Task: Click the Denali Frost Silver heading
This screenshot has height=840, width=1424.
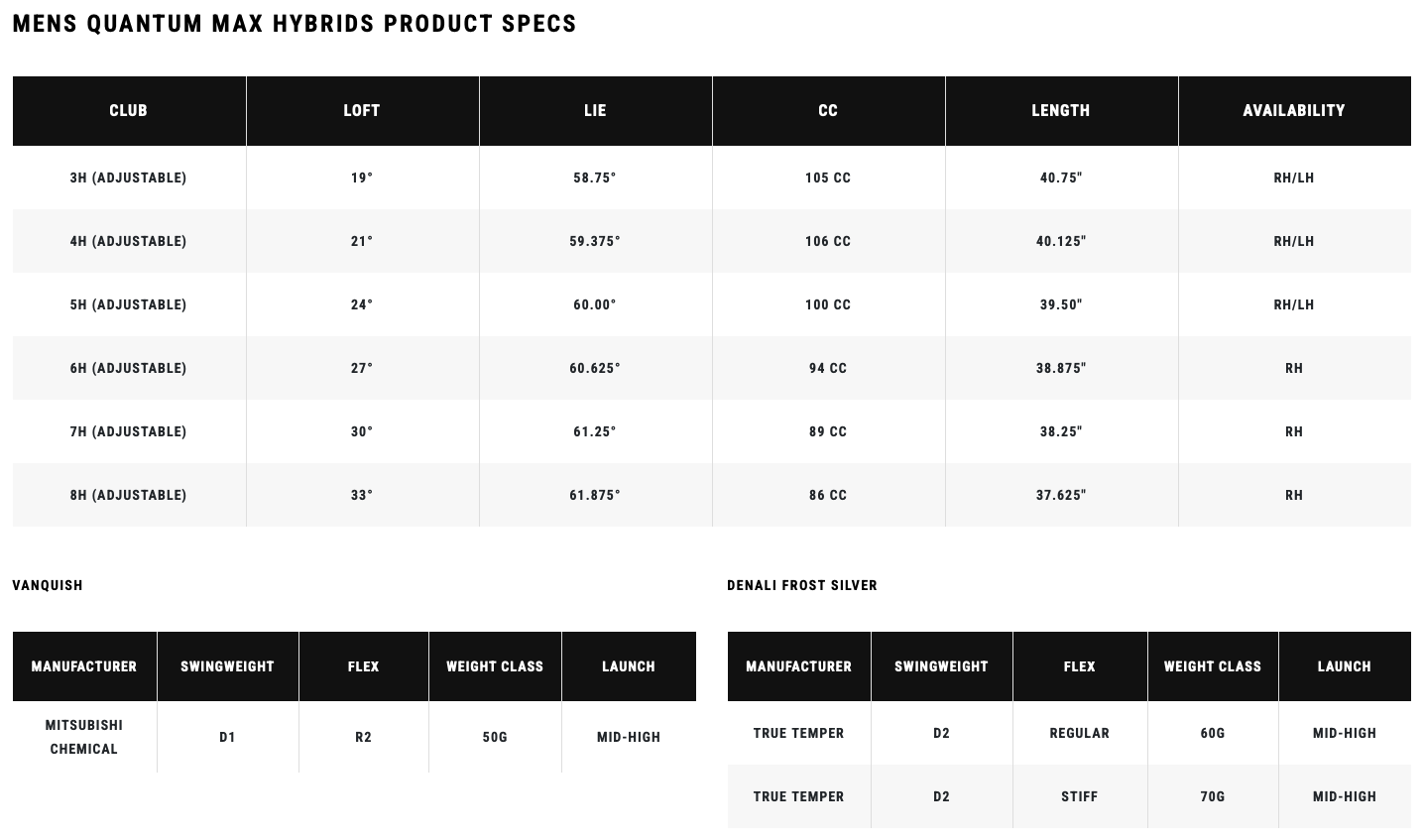Action: pyautogui.click(x=802, y=585)
